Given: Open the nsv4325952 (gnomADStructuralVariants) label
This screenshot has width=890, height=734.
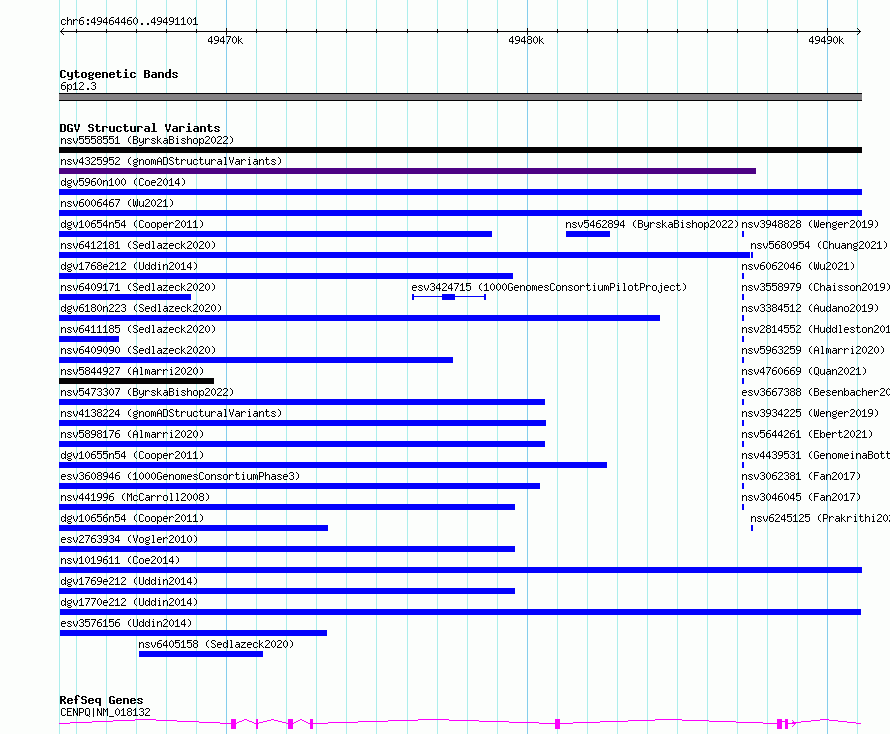Looking at the screenshot, I should point(171,161).
